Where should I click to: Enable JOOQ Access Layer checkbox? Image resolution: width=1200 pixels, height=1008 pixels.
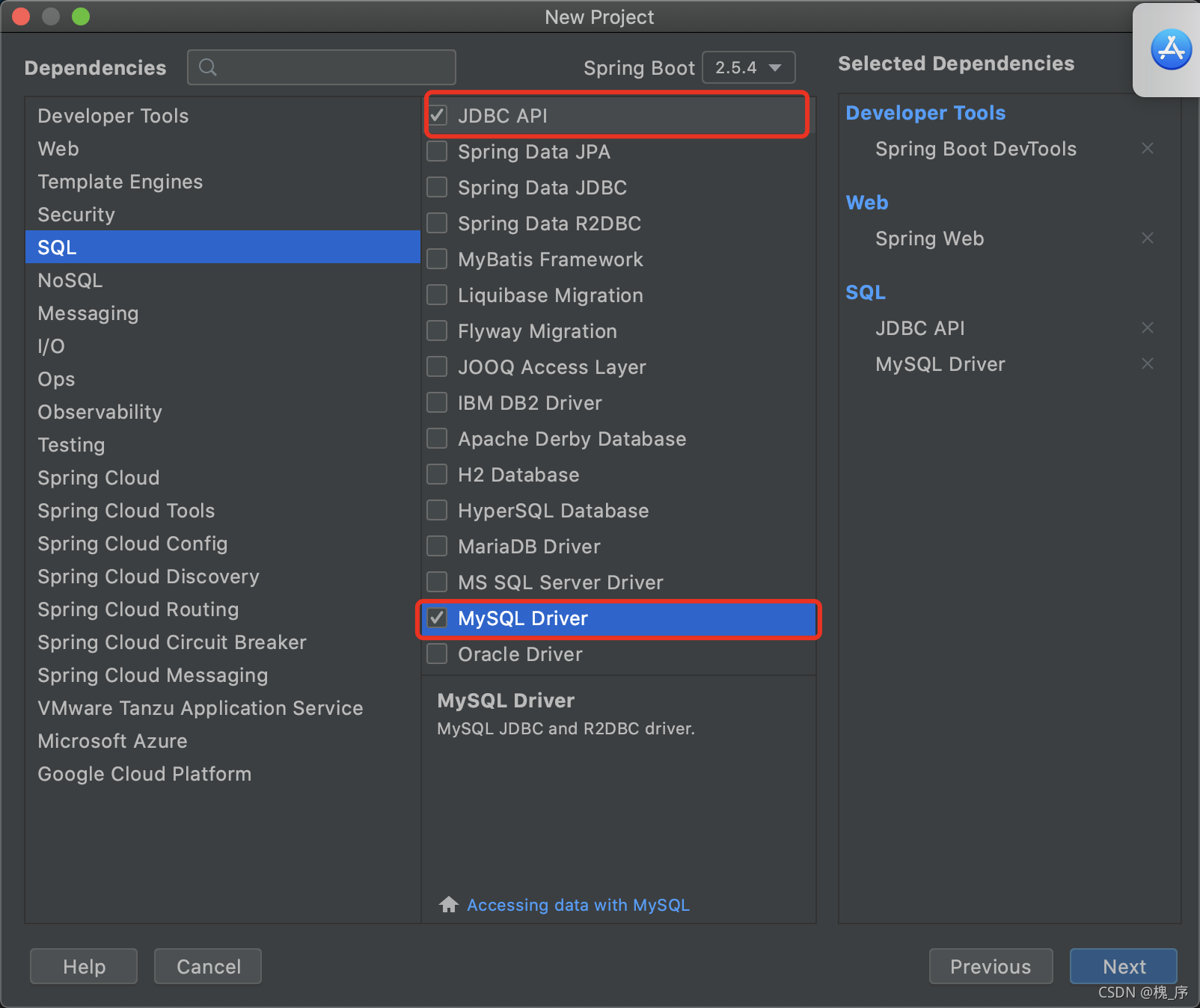pyautogui.click(x=438, y=367)
